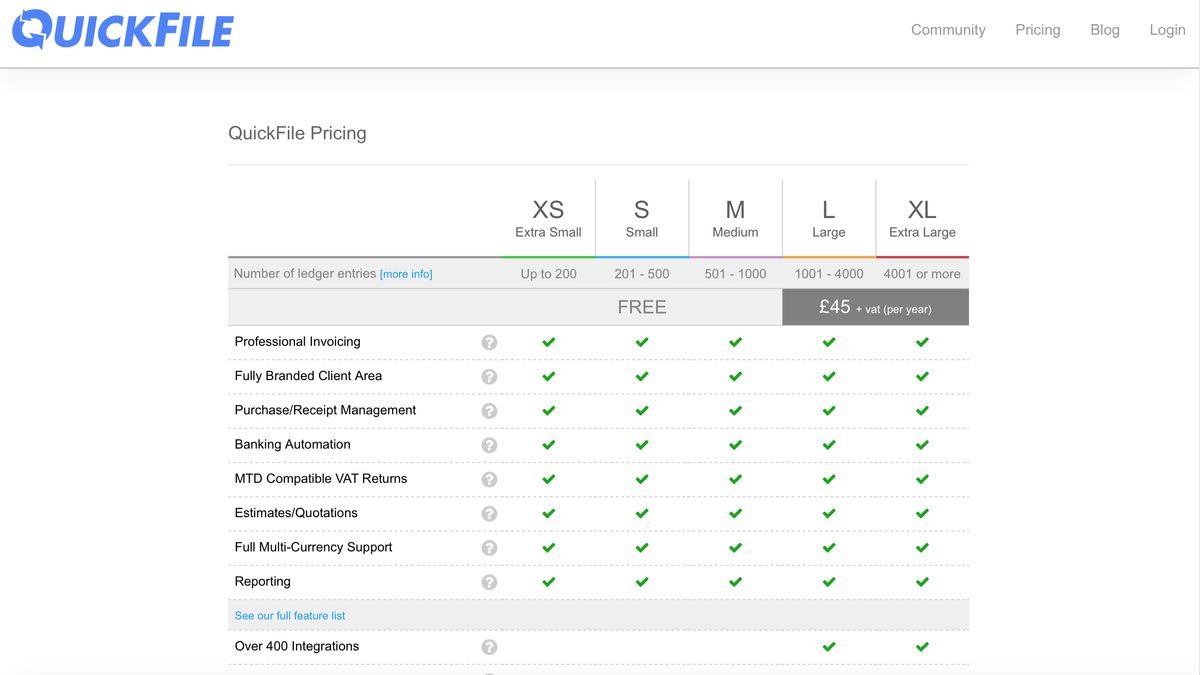The height and width of the screenshot is (675, 1200).
Task: Show help for Full Multi-Currency Support
Action: coord(489,548)
